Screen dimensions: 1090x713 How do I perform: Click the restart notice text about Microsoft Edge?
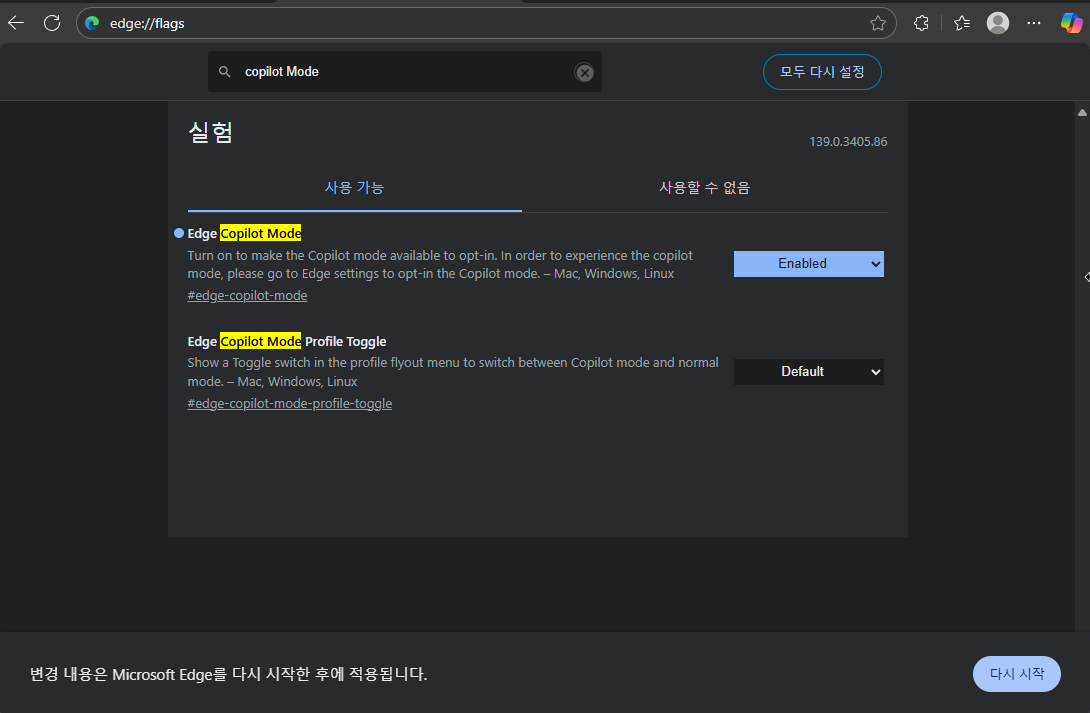(229, 674)
